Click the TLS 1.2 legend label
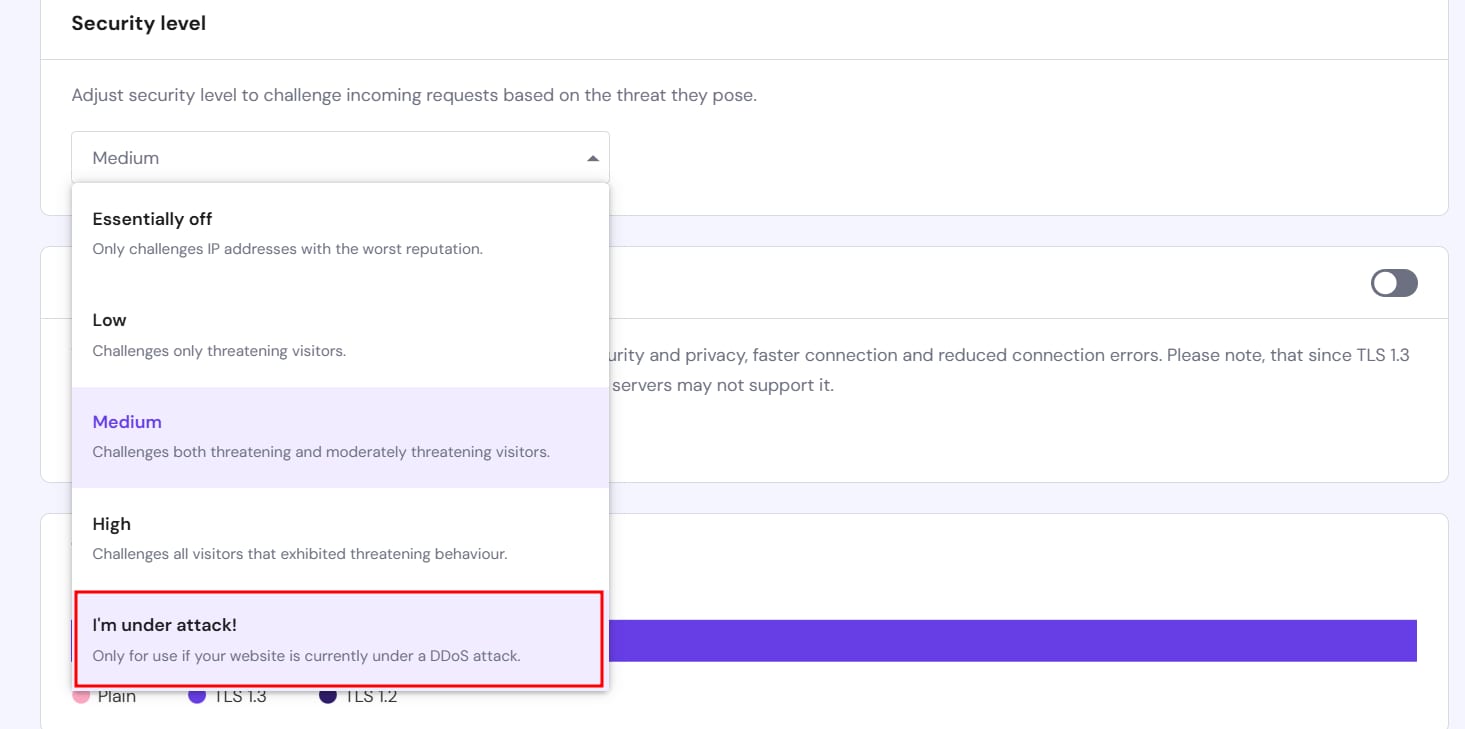The width and height of the screenshot is (1465, 729). click(372, 697)
